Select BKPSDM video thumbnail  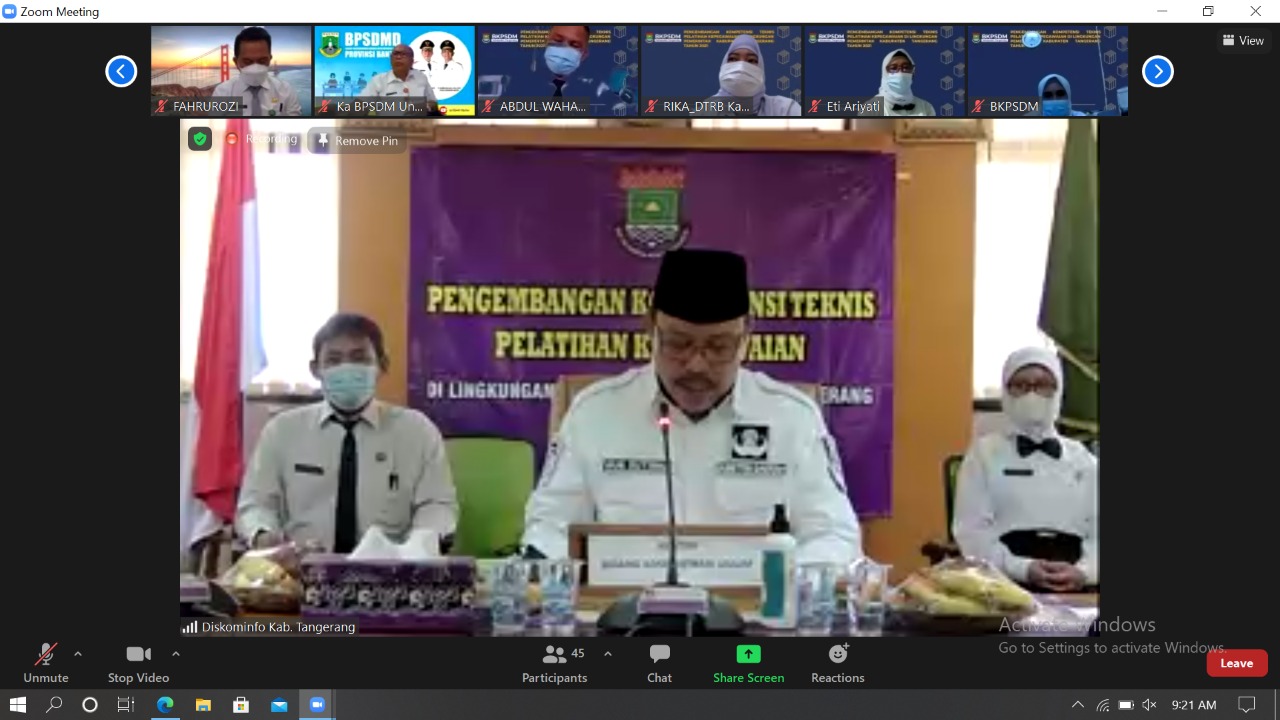[1047, 71]
